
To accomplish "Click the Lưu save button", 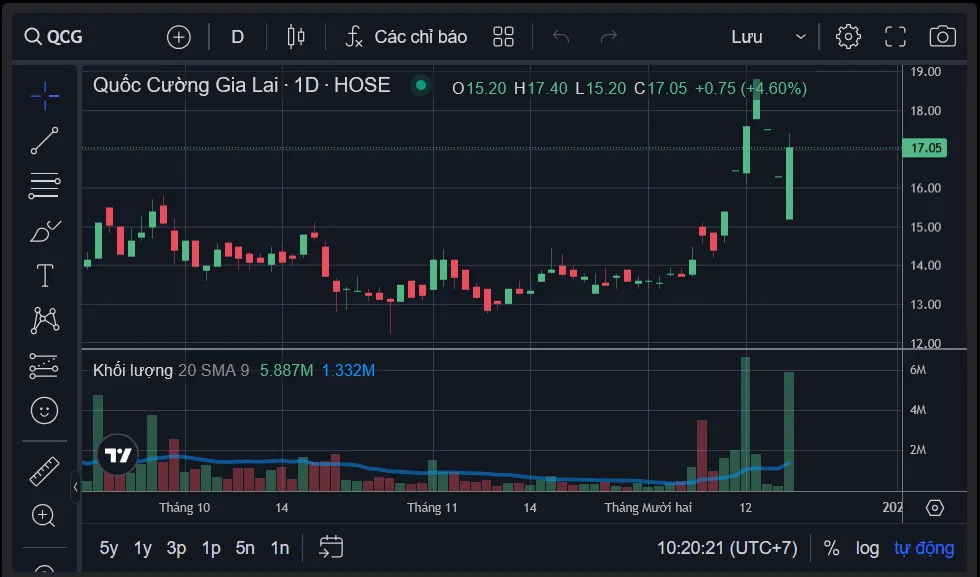I will pyautogui.click(x=747, y=37).
